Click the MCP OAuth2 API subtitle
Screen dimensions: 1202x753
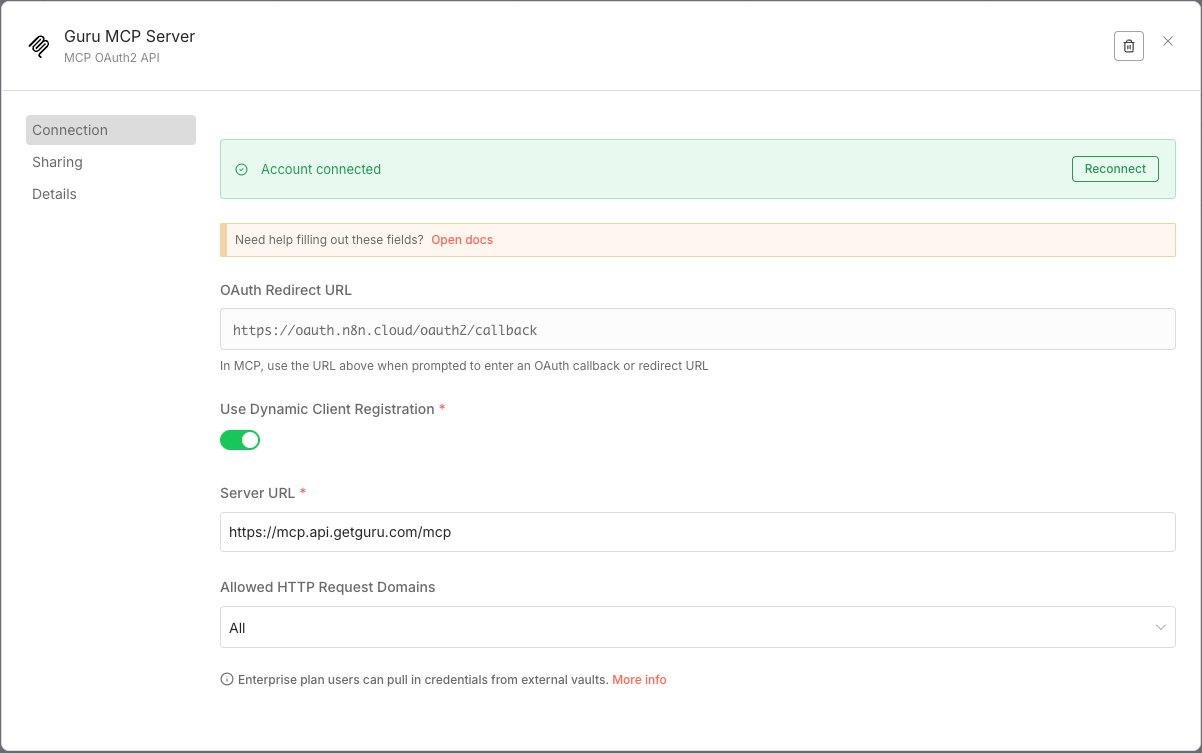[112, 58]
